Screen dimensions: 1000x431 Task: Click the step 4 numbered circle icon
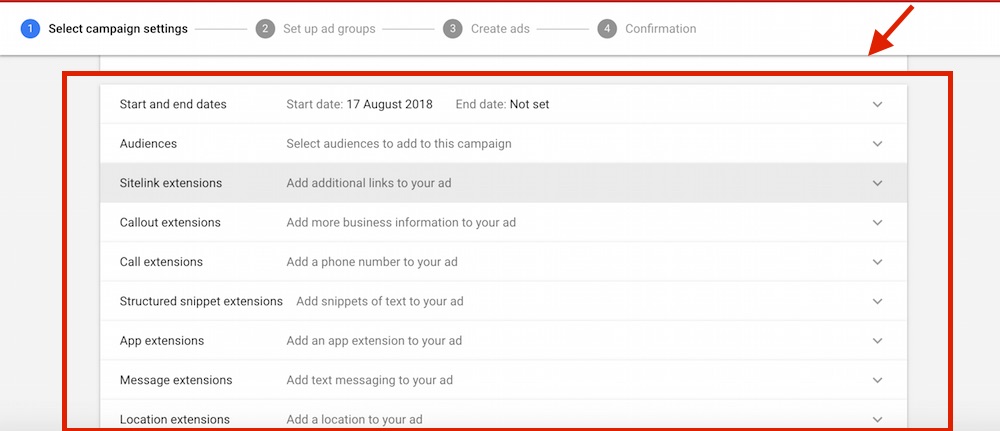pyautogui.click(x=607, y=29)
